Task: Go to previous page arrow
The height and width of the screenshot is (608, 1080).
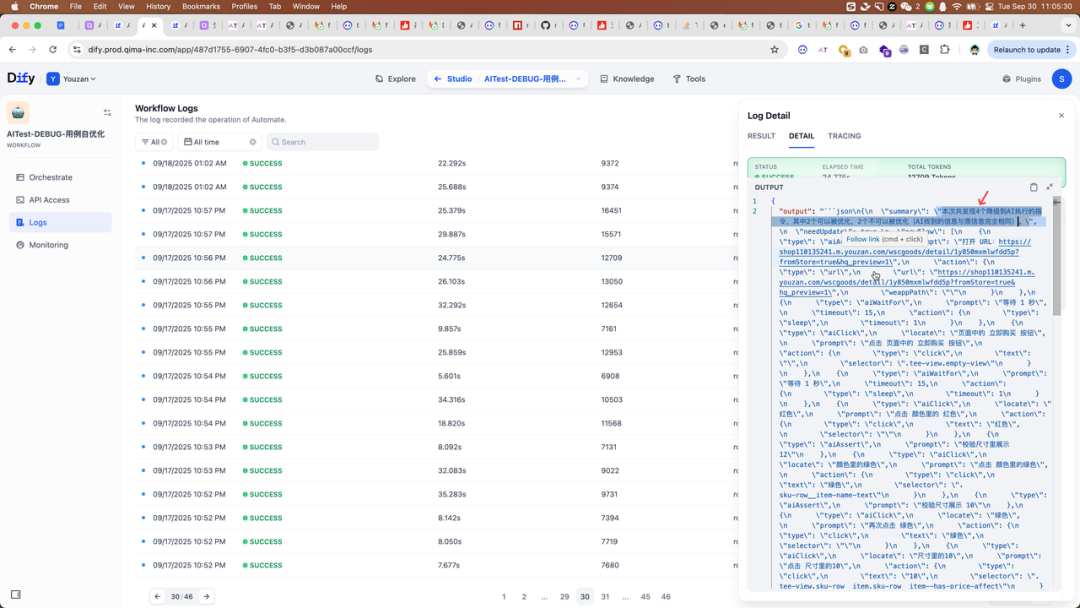Action: 157,596
